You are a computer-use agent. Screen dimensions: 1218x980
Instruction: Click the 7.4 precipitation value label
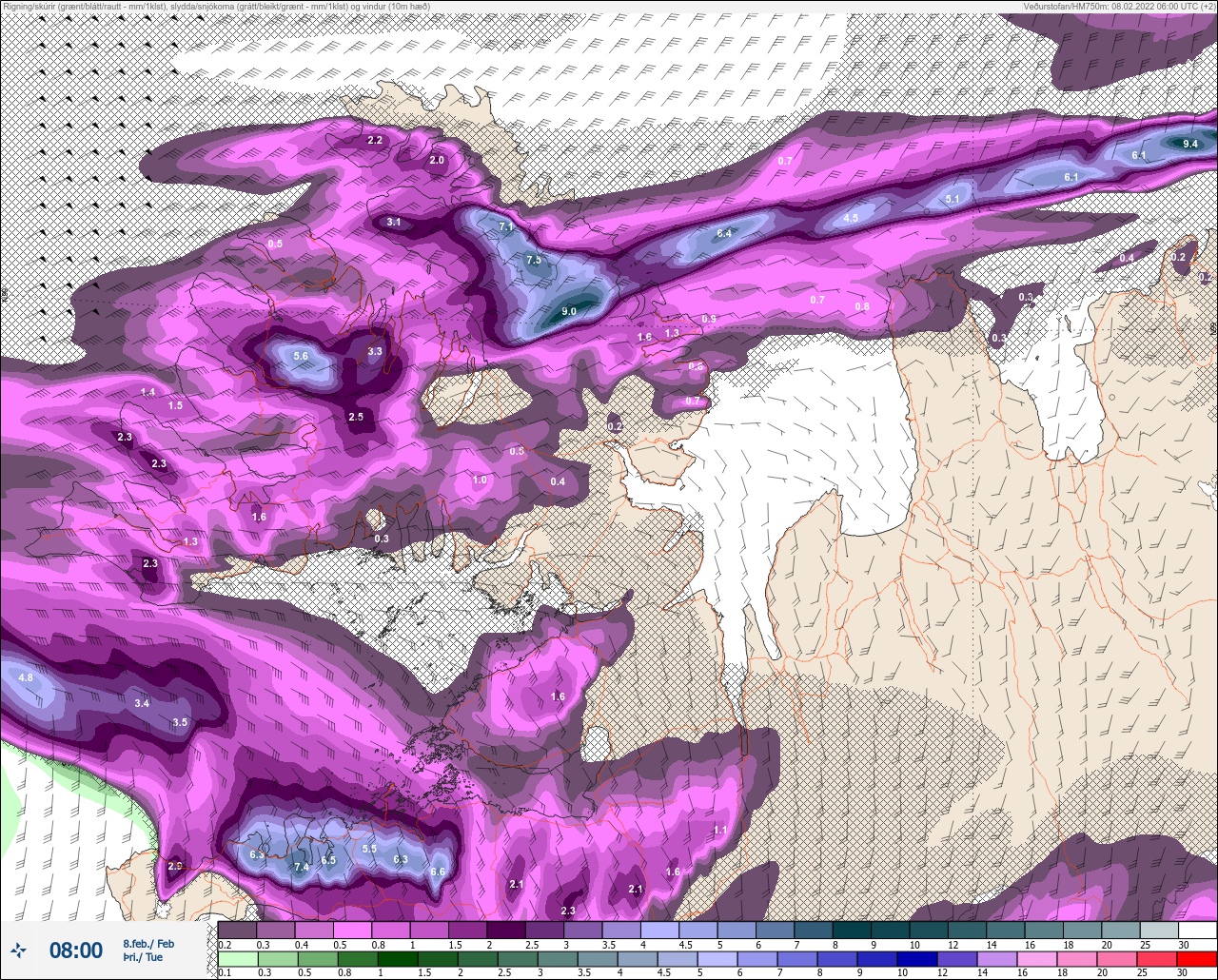(302, 867)
